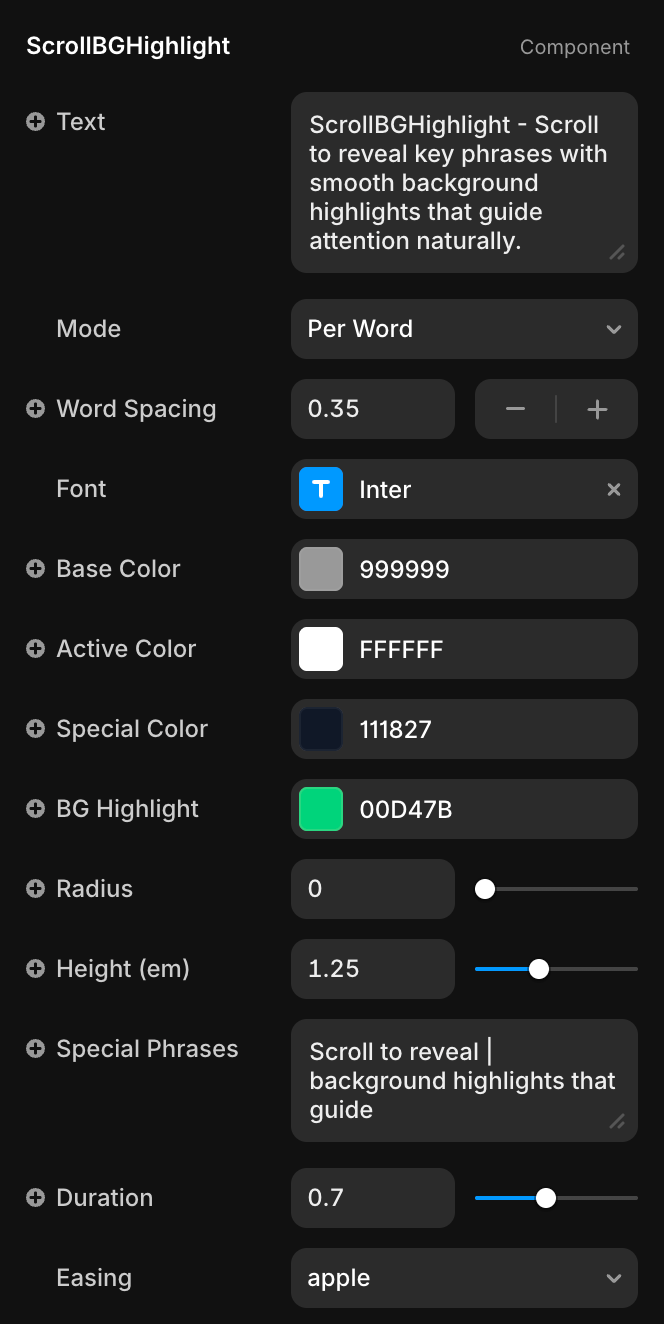The width and height of the screenshot is (664, 1324).
Task: Click the plus icon beside Text
Action: 35,122
